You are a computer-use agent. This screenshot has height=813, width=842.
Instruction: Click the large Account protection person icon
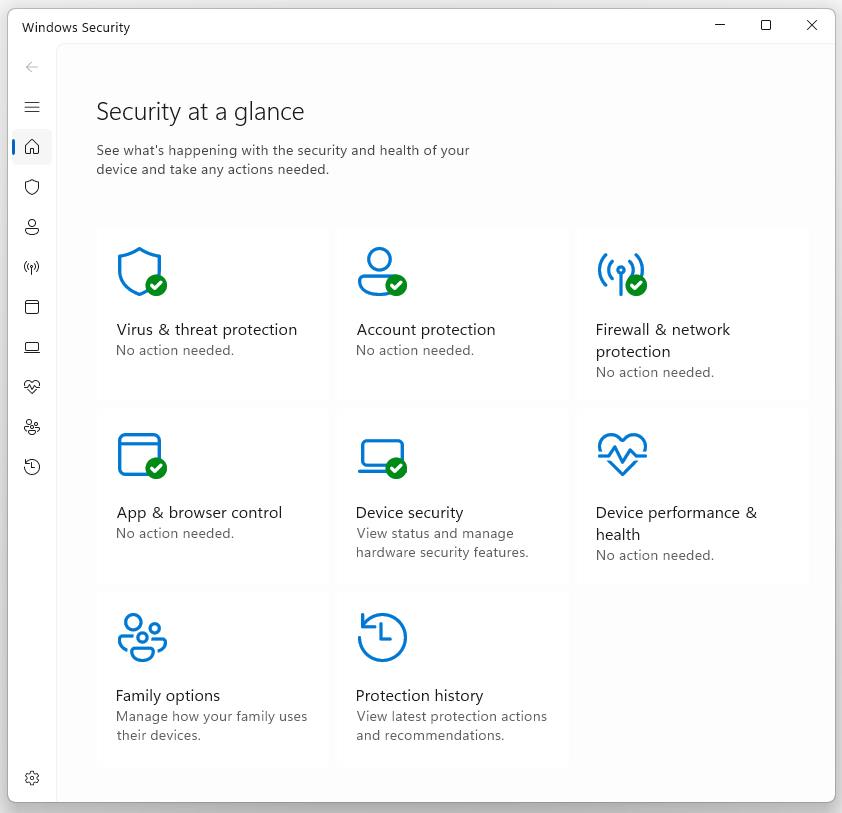[382, 272]
